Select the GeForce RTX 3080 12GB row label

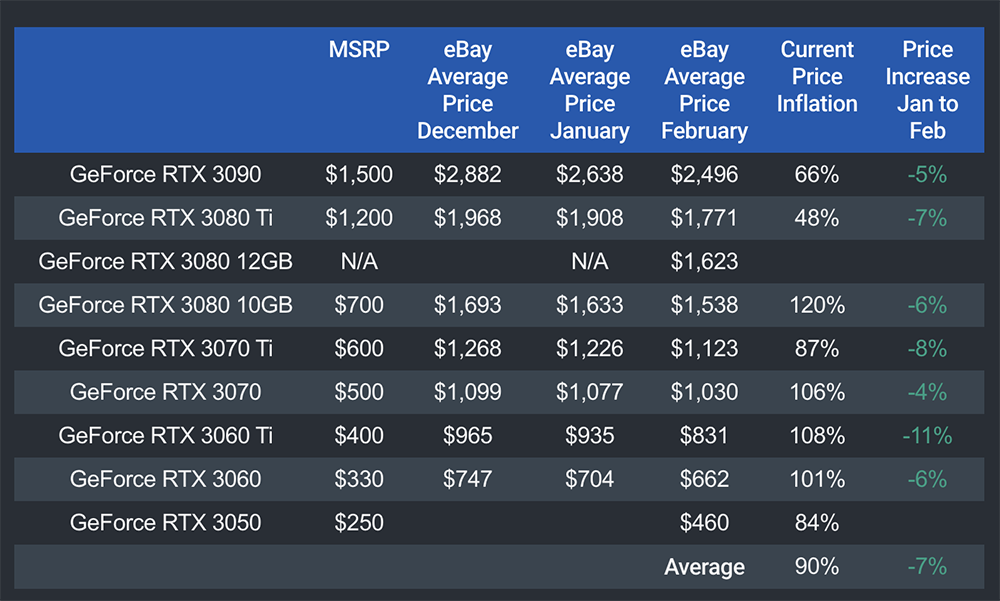(x=165, y=262)
